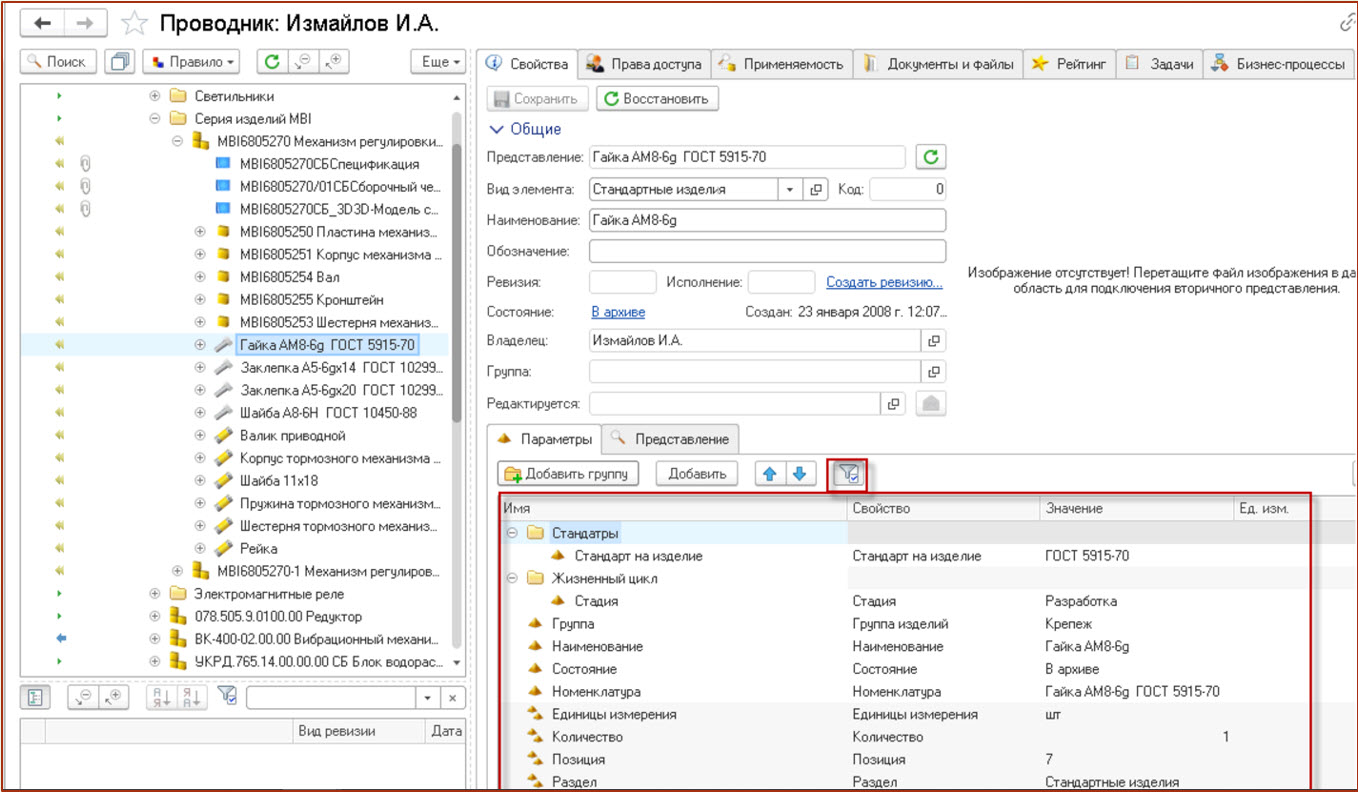The height and width of the screenshot is (792, 1358).
Task: Click the green refresh icon in the tree toolbar
Action: [271, 62]
